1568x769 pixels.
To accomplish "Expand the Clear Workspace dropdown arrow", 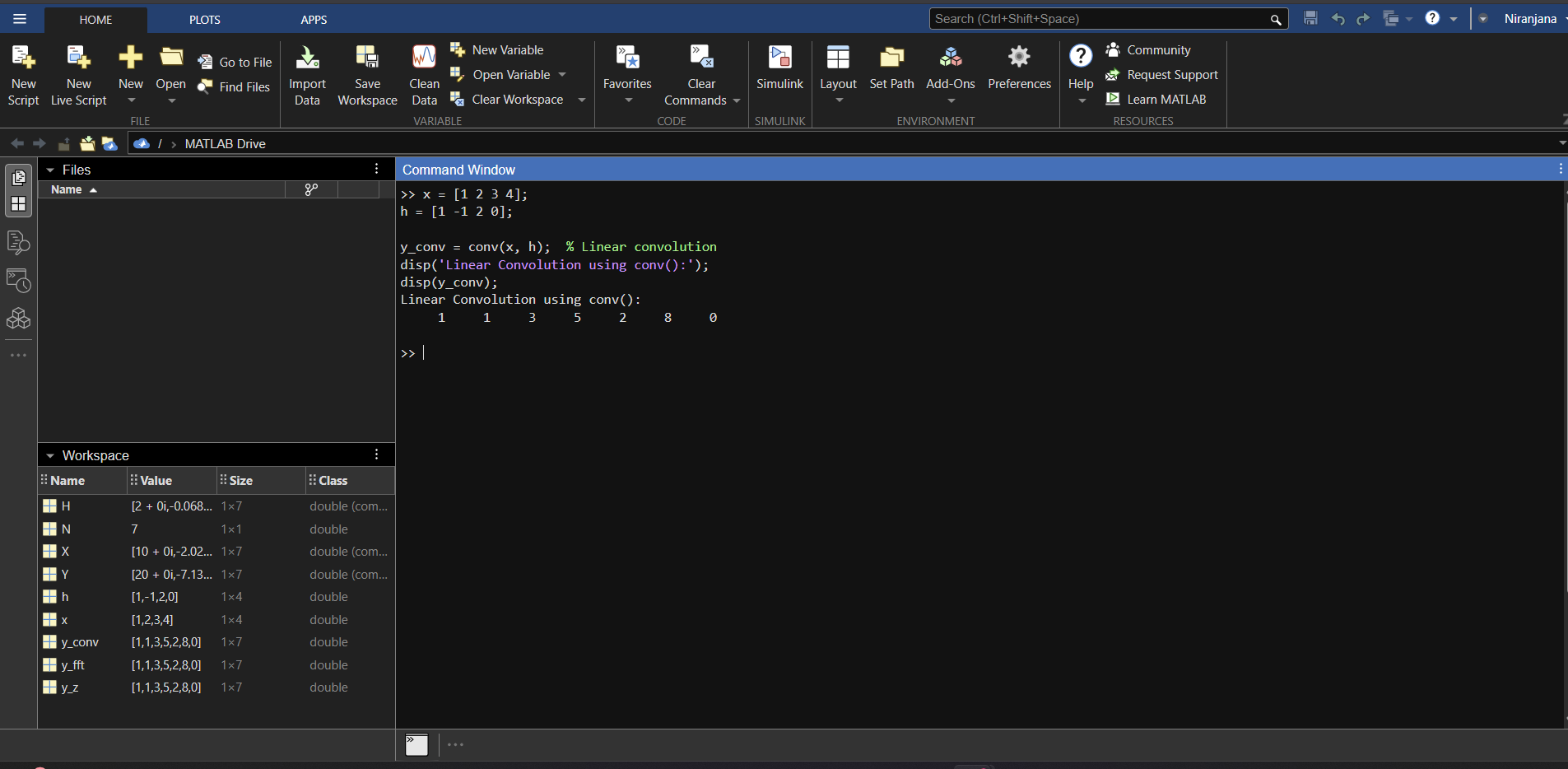I will pyautogui.click(x=582, y=100).
